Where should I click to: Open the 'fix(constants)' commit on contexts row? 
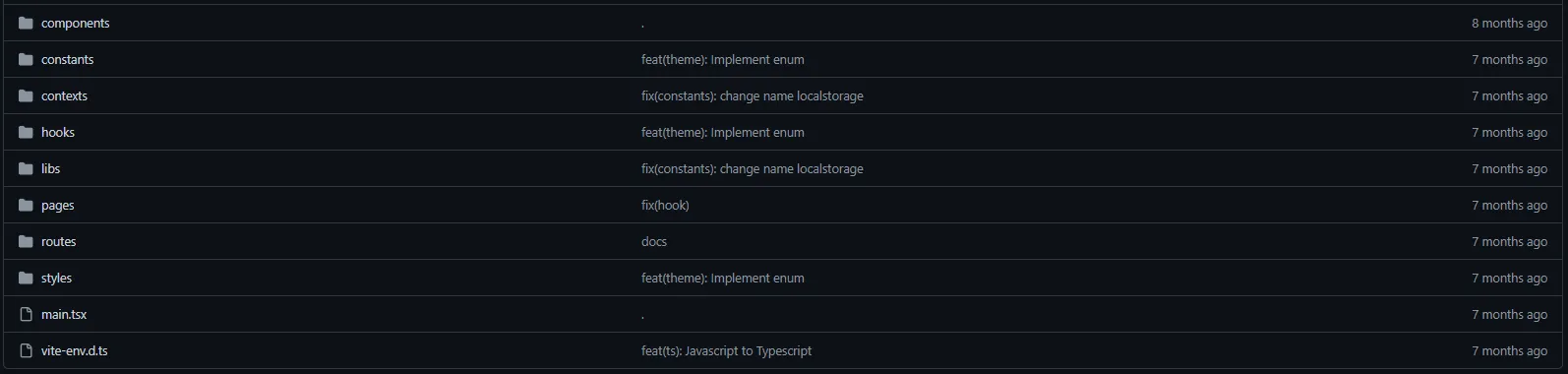(x=753, y=95)
